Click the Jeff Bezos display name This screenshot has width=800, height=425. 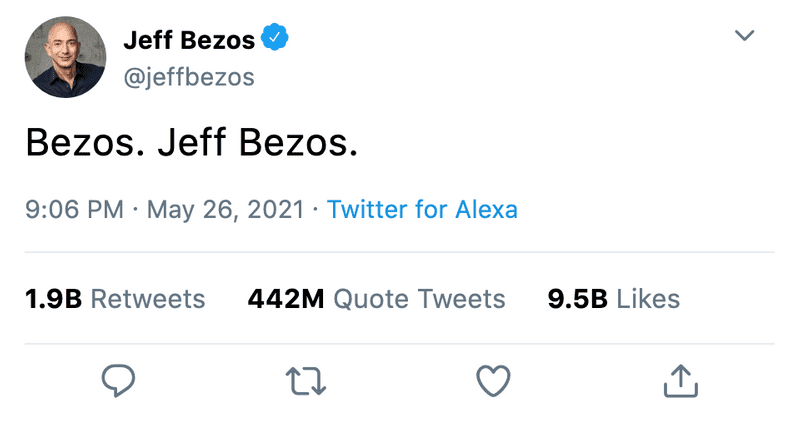point(188,41)
